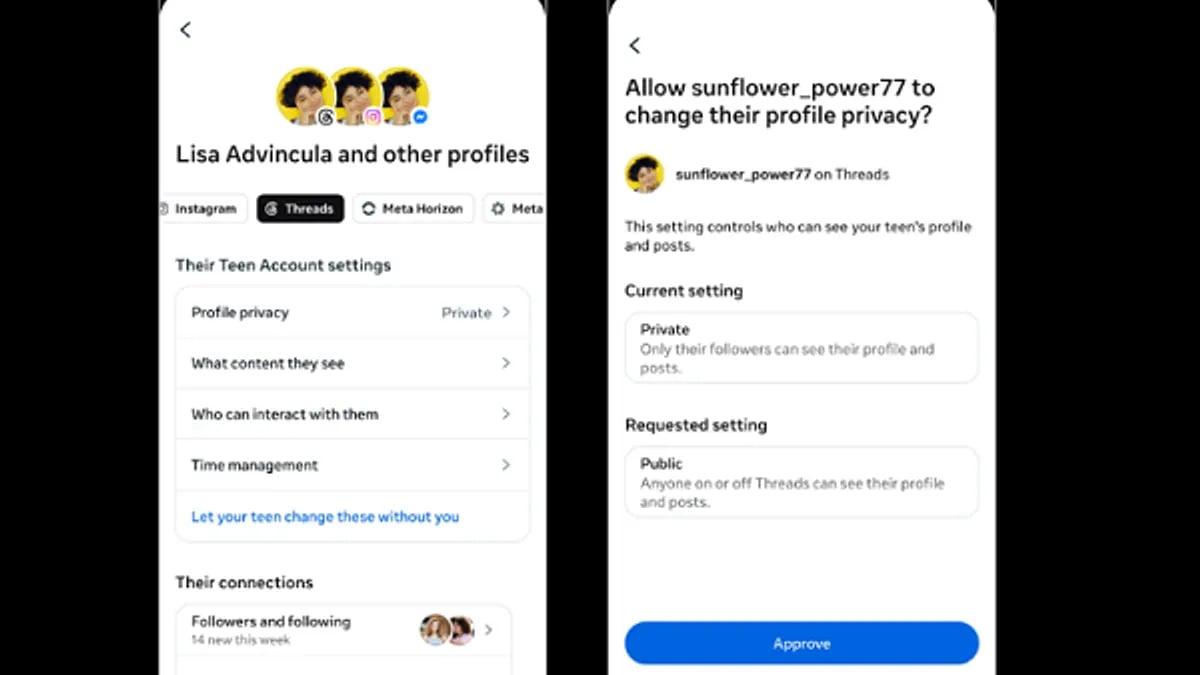This screenshot has height=675, width=1200.
Task: Expand Profile privacy setting chevron
Action: [506, 312]
